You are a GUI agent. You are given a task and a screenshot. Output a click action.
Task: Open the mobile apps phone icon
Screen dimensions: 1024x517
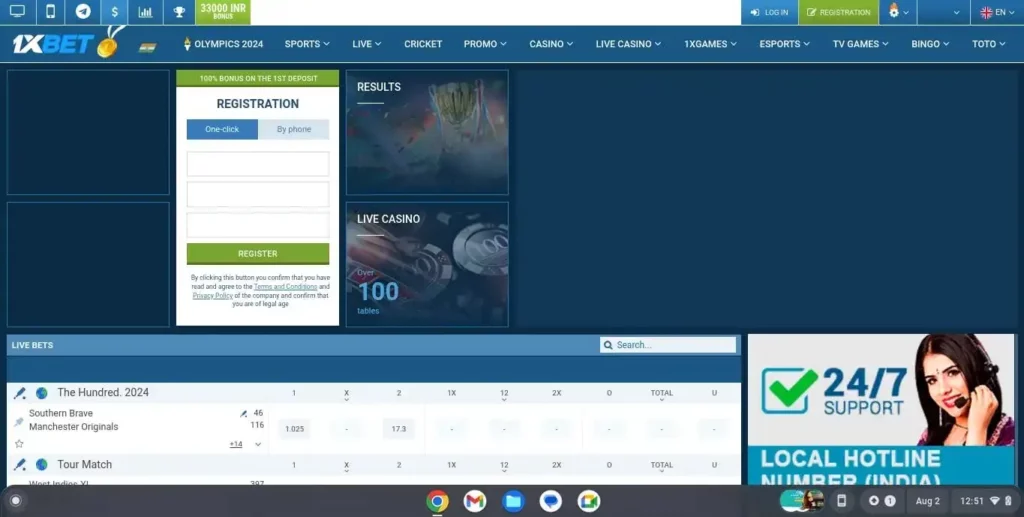pos(50,12)
